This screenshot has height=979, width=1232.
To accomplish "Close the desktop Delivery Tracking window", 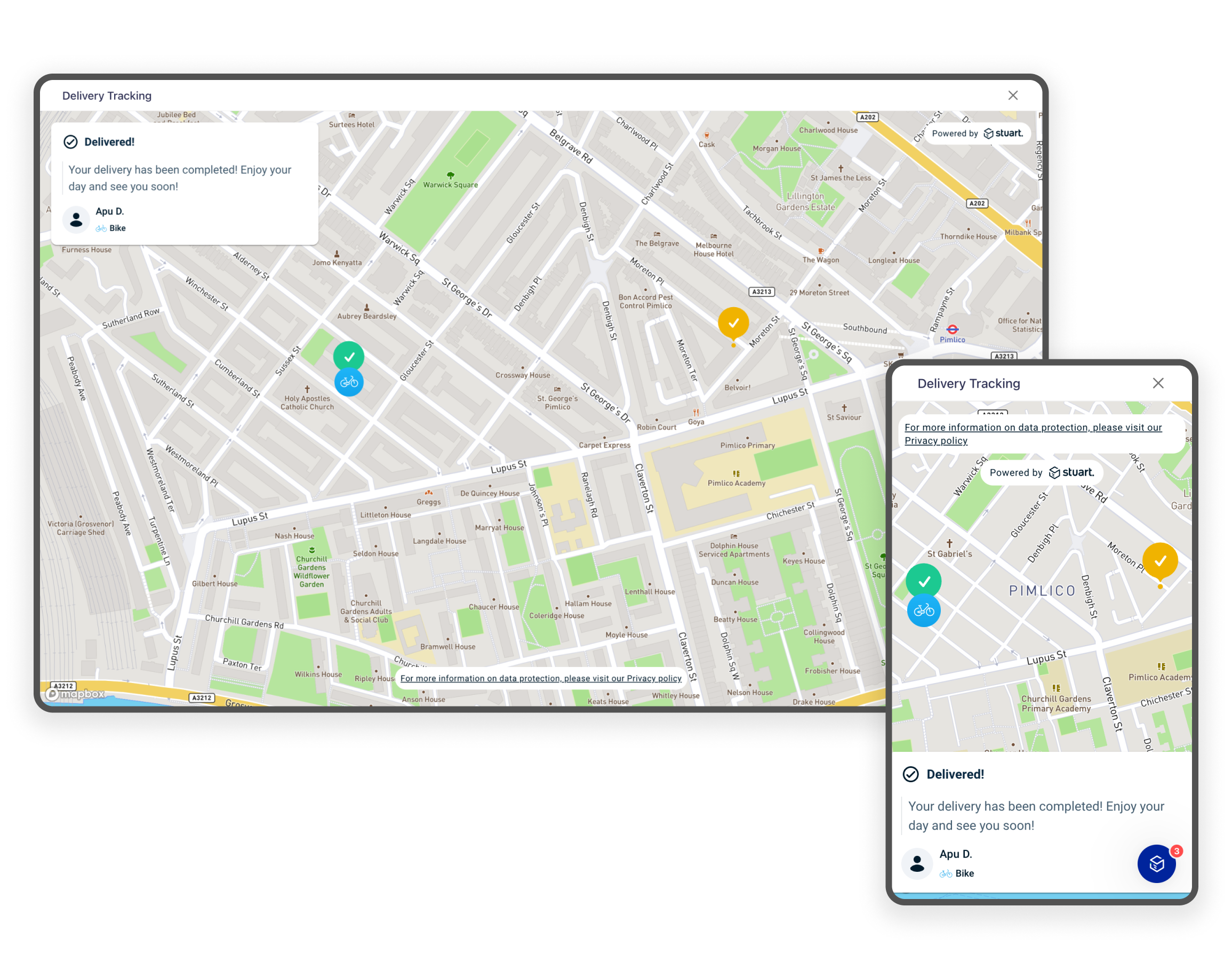I will click(1013, 95).
